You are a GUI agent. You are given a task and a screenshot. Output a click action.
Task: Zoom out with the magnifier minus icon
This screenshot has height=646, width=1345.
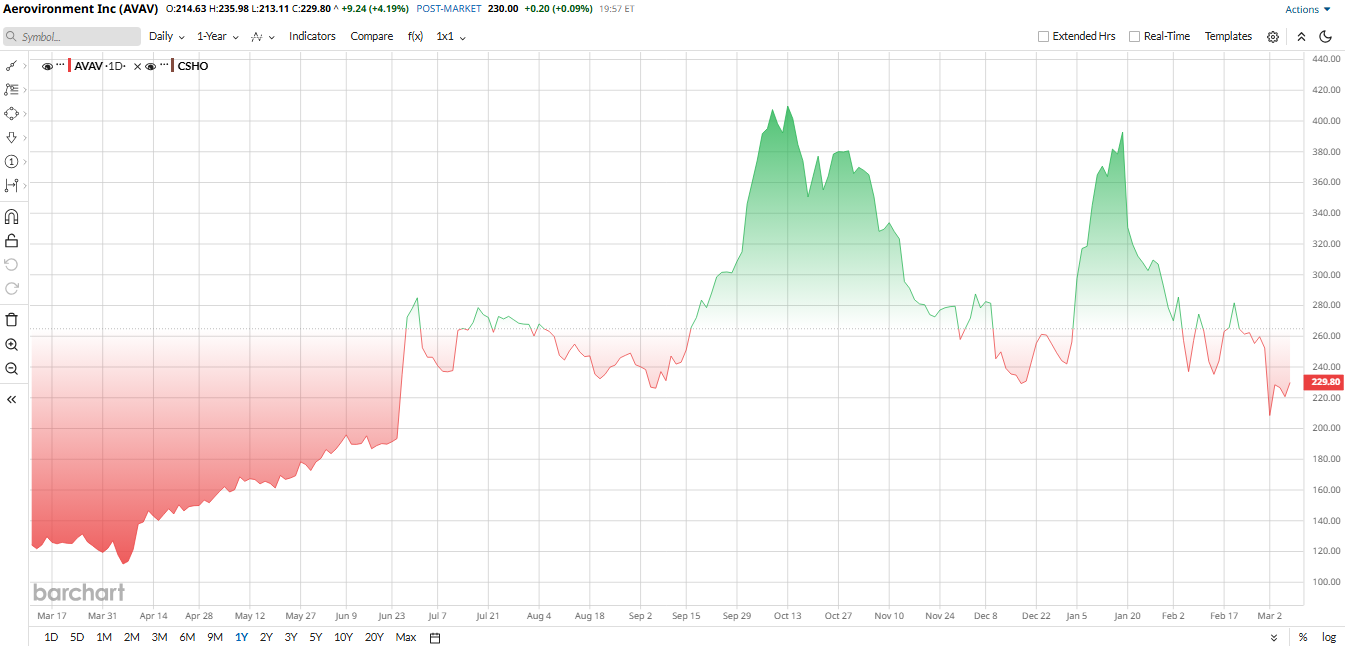tap(11, 368)
